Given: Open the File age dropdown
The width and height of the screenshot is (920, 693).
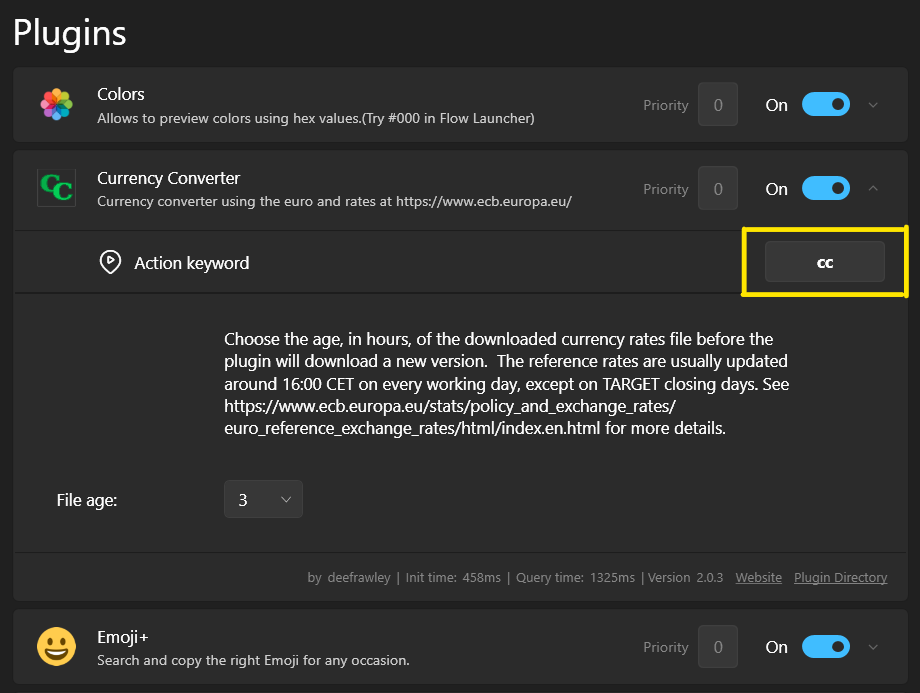Looking at the screenshot, I should (x=263, y=499).
